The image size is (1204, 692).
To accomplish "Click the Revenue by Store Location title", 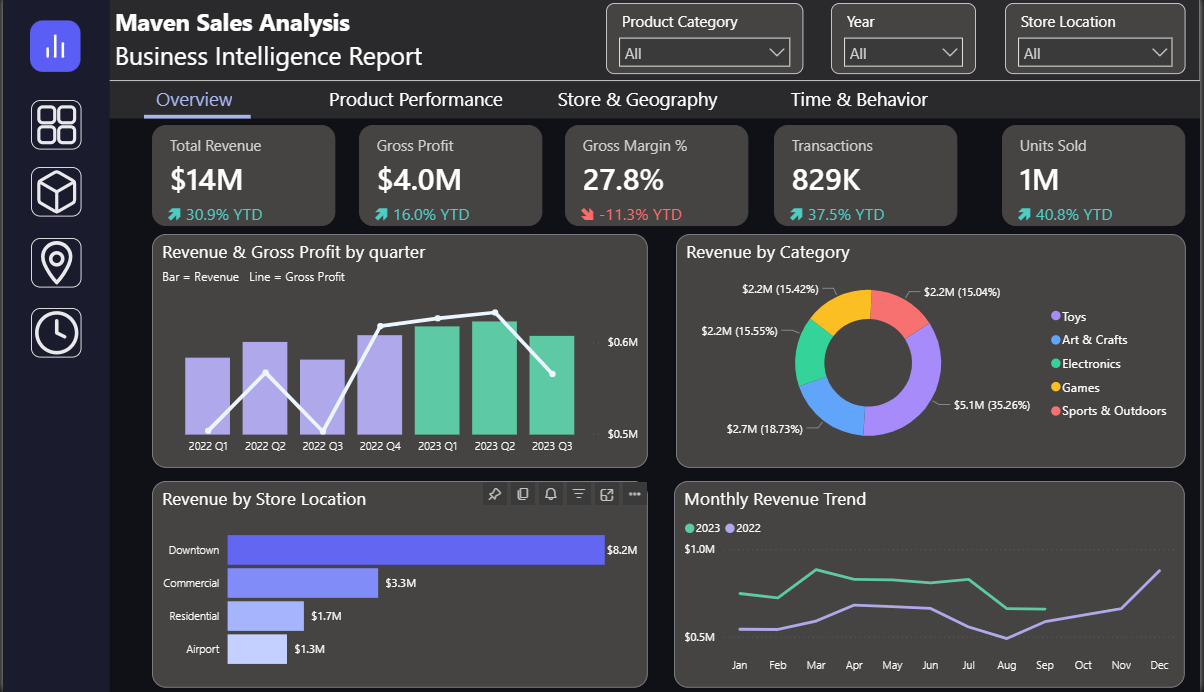I will point(264,499).
